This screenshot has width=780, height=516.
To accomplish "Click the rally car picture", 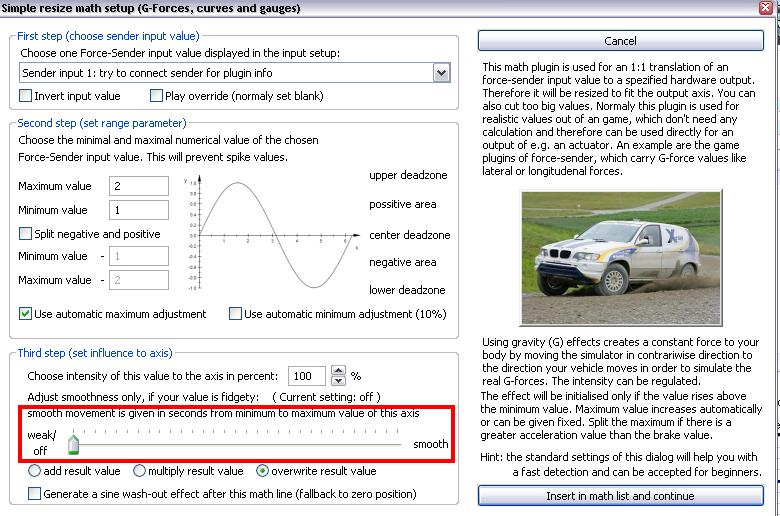I will click(x=621, y=258).
